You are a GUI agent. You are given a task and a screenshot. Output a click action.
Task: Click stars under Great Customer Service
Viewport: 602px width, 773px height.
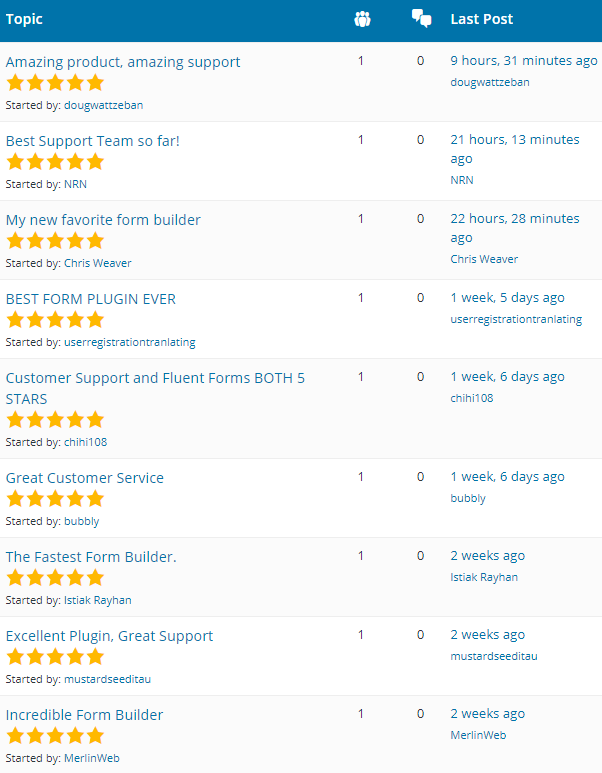55,499
